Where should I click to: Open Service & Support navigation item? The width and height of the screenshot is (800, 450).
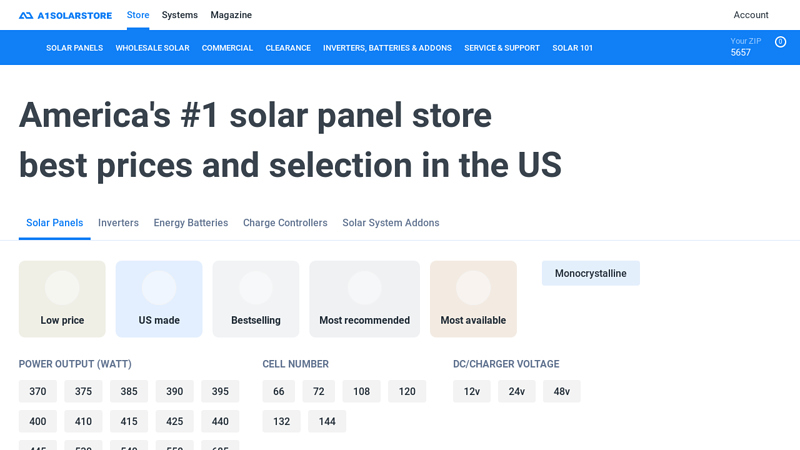pyautogui.click(x=502, y=48)
